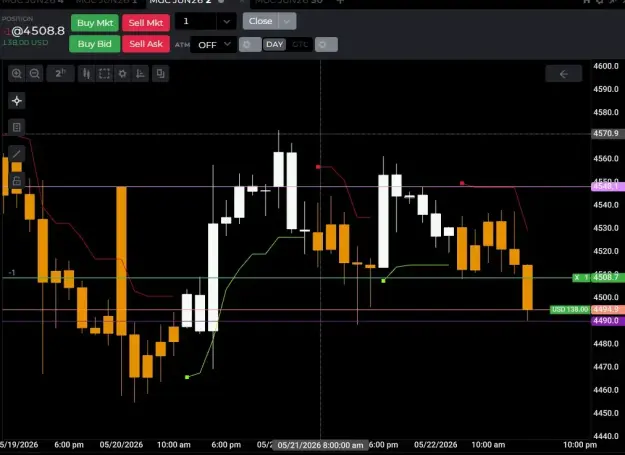Focus the order quantity field showing 1
The image size is (625, 455).
tap(195, 21)
